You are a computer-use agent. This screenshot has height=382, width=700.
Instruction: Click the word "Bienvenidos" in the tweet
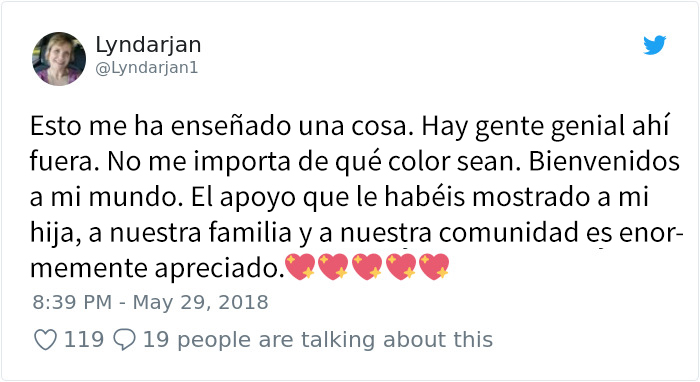click(604, 161)
